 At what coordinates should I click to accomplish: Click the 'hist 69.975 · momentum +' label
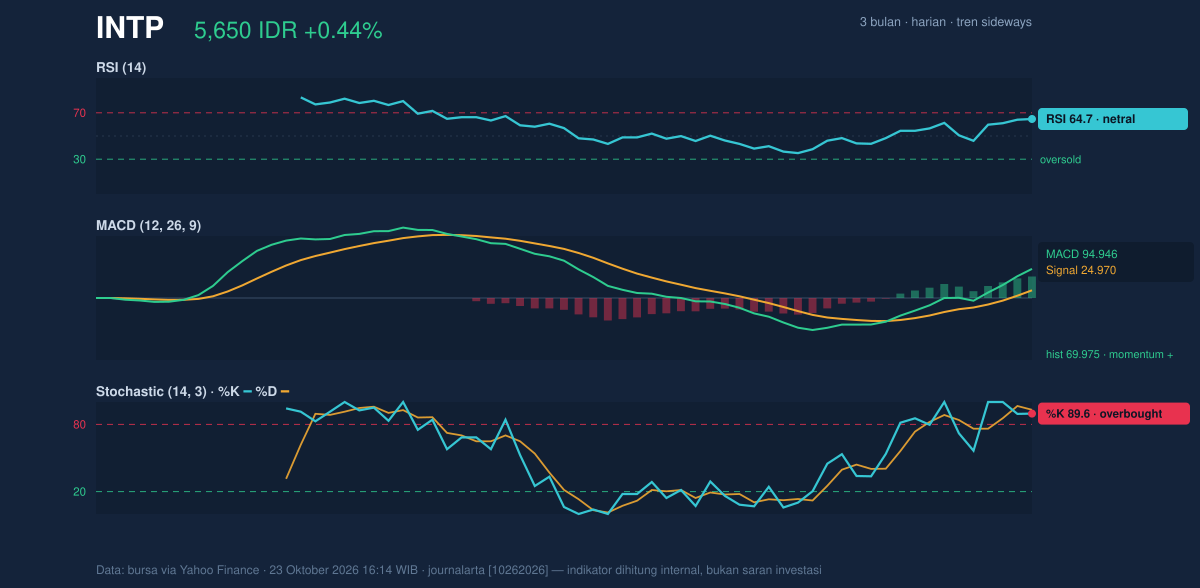click(x=1110, y=354)
